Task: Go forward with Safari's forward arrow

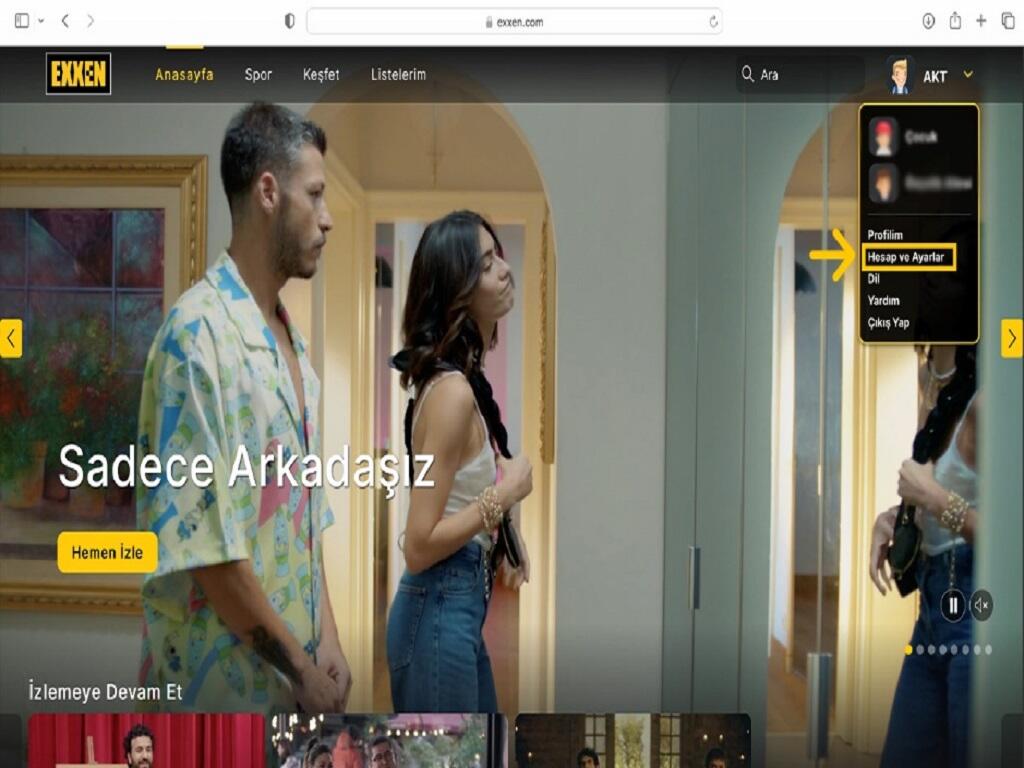Action: 90,21
